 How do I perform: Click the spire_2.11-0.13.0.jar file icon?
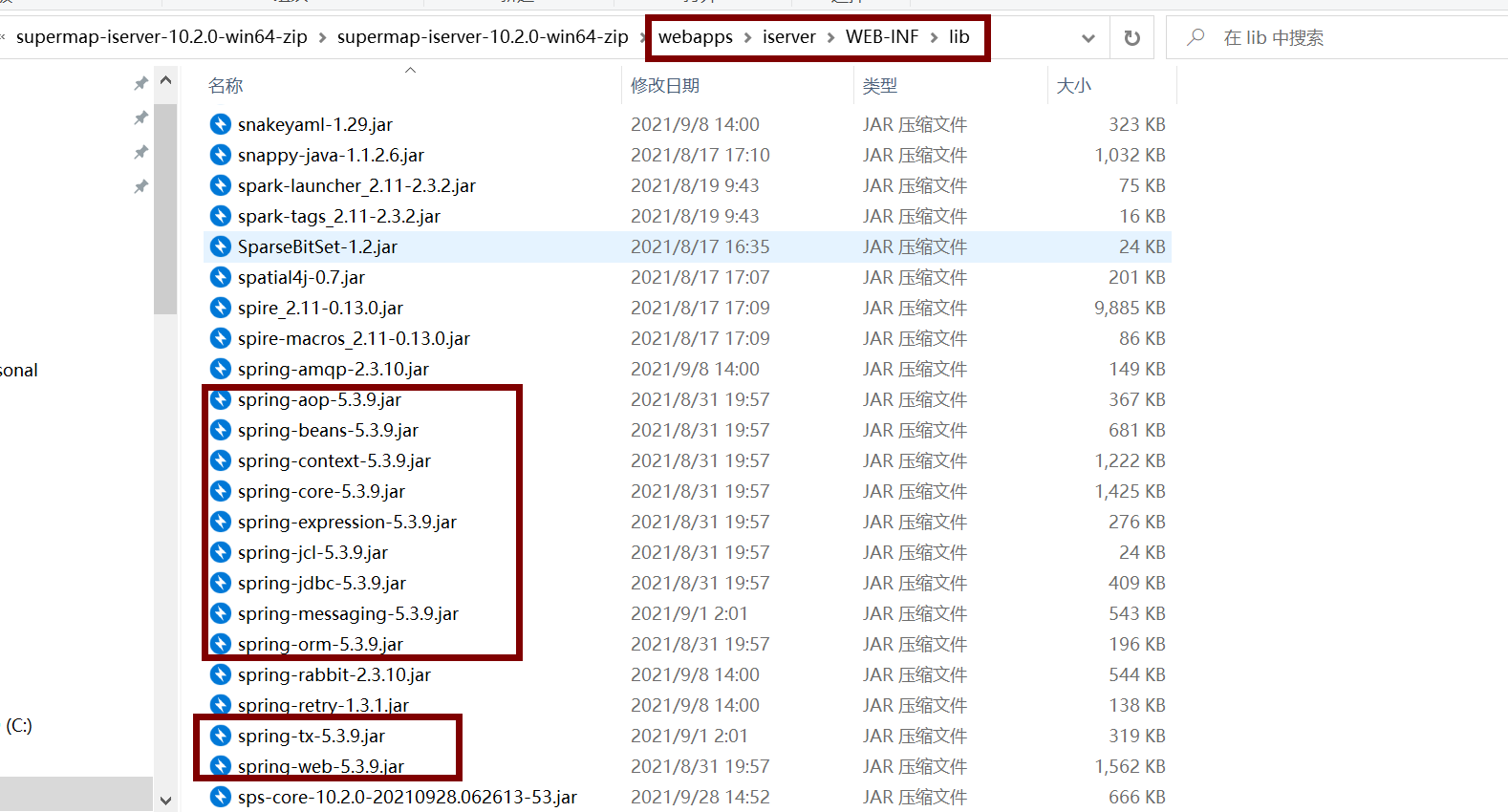click(x=221, y=308)
